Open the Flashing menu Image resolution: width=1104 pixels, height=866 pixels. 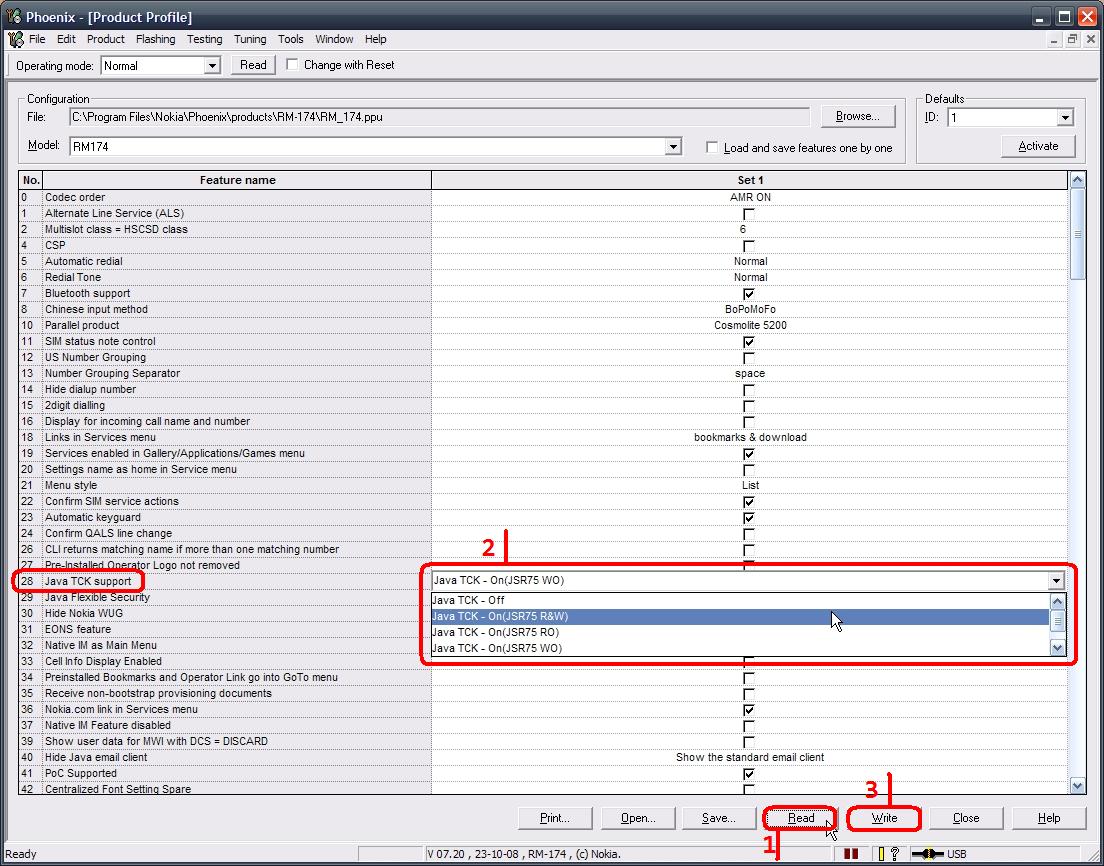pos(155,39)
